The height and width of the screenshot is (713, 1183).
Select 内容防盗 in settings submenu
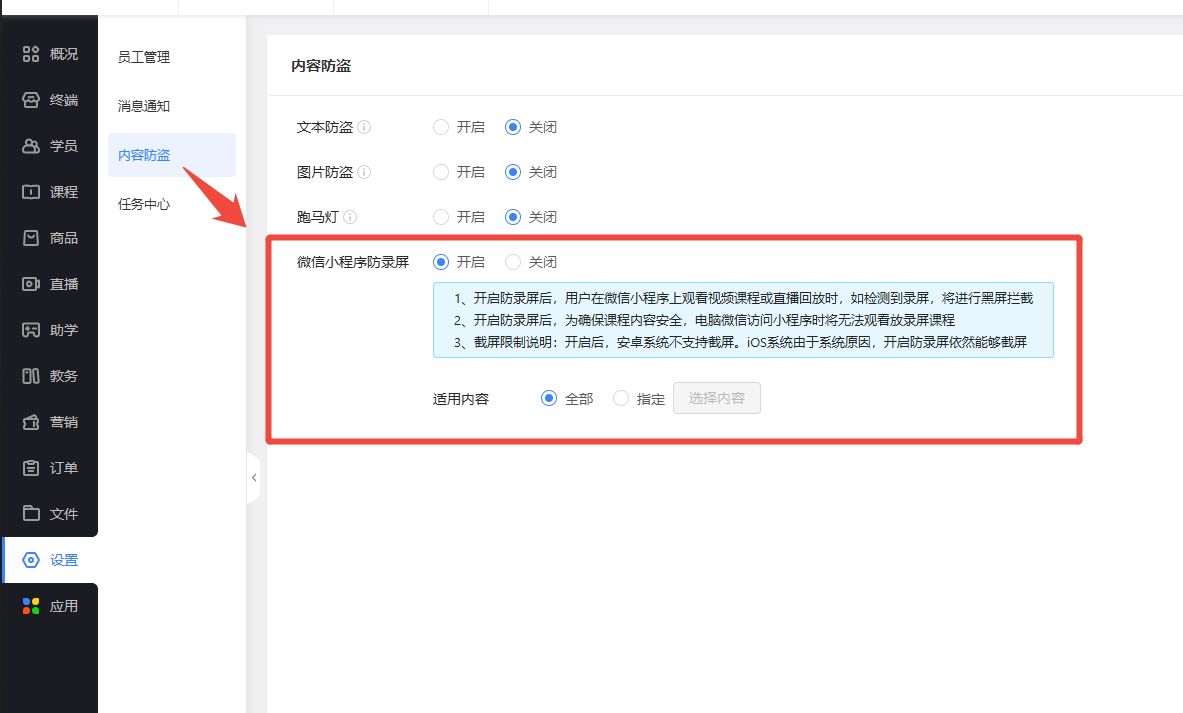[172, 155]
